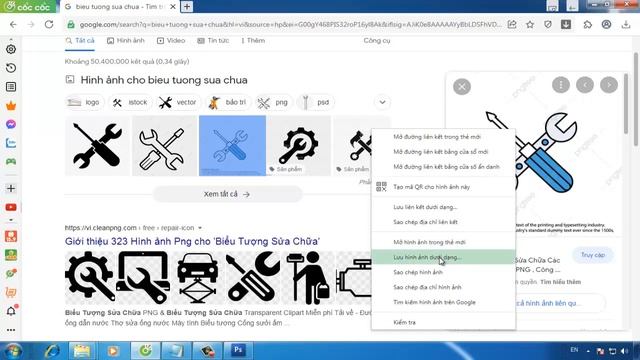The height and width of the screenshot is (360, 640).
Task: Choose 'Mở hình ảnh trong thẻ mới'
Action: coord(443,242)
